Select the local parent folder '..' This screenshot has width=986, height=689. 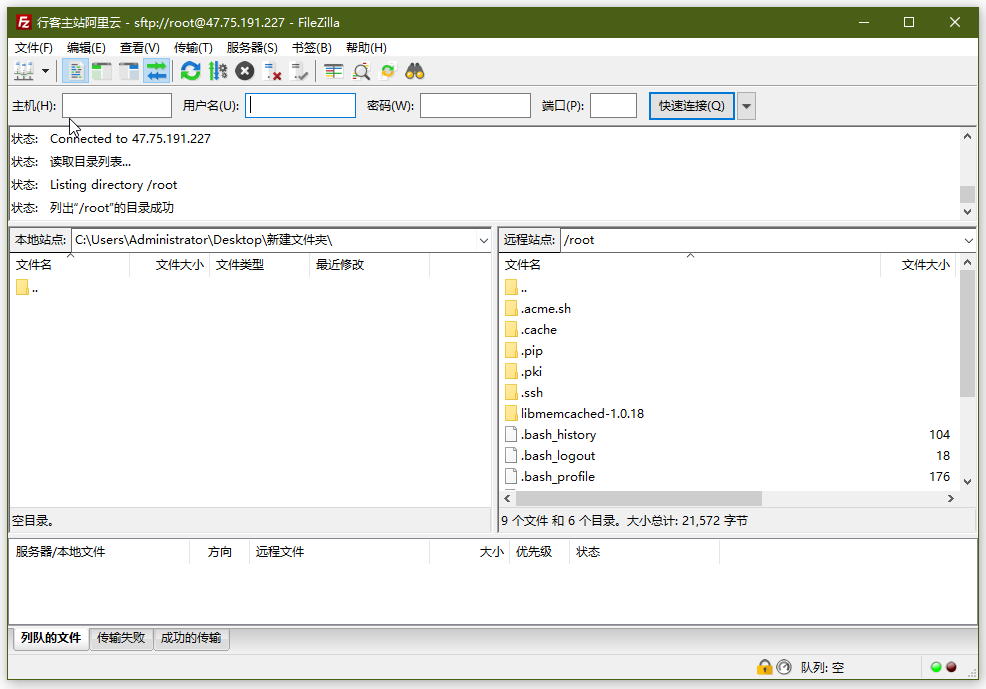click(27, 289)
